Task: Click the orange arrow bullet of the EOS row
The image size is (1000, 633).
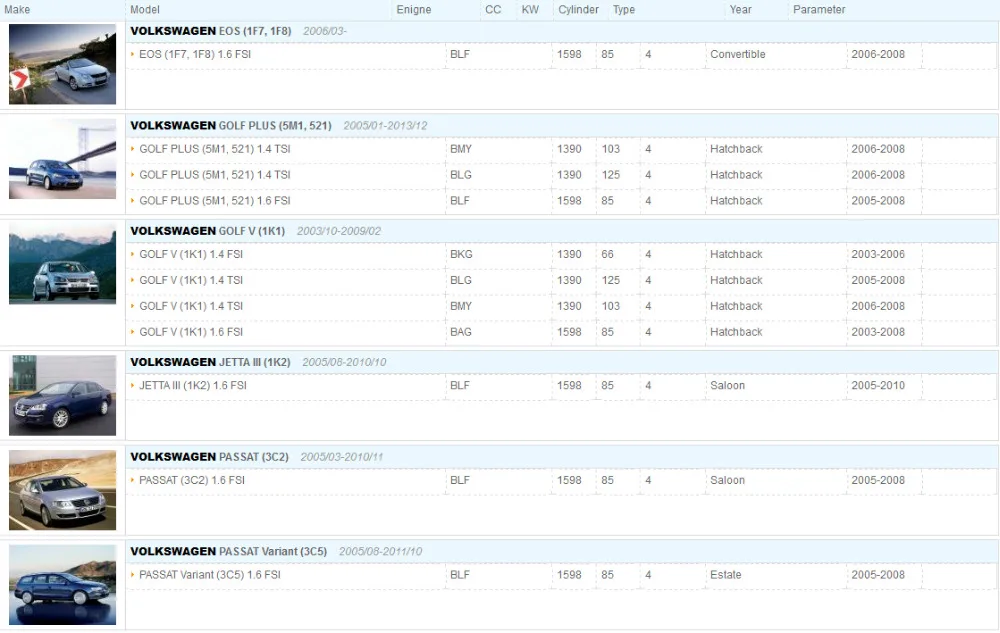Action: 133,54
